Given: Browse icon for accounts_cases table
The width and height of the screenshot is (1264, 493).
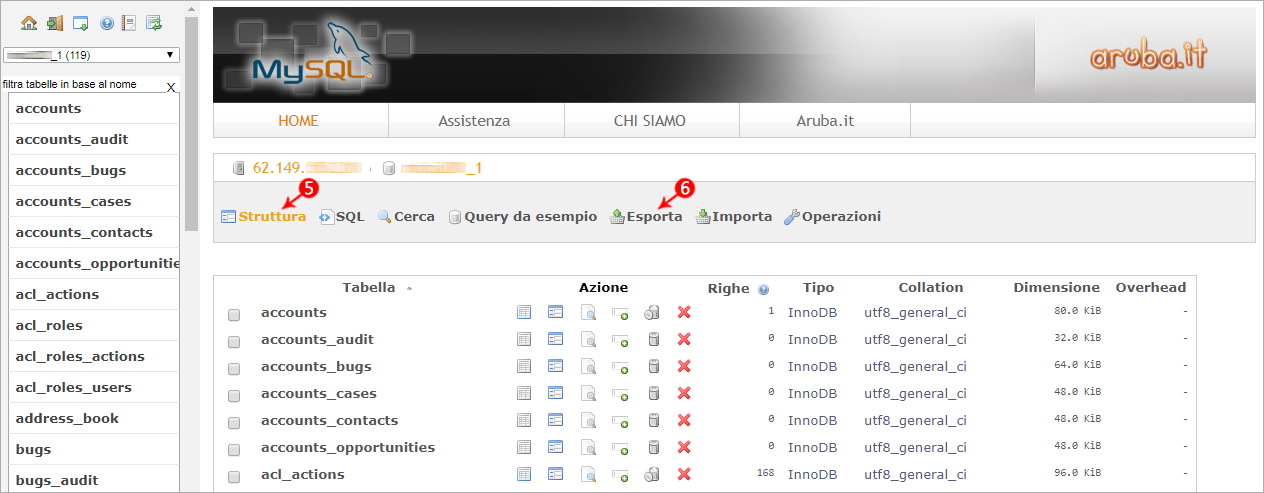Looking at the screenshot, I should [x=524, y=394].
